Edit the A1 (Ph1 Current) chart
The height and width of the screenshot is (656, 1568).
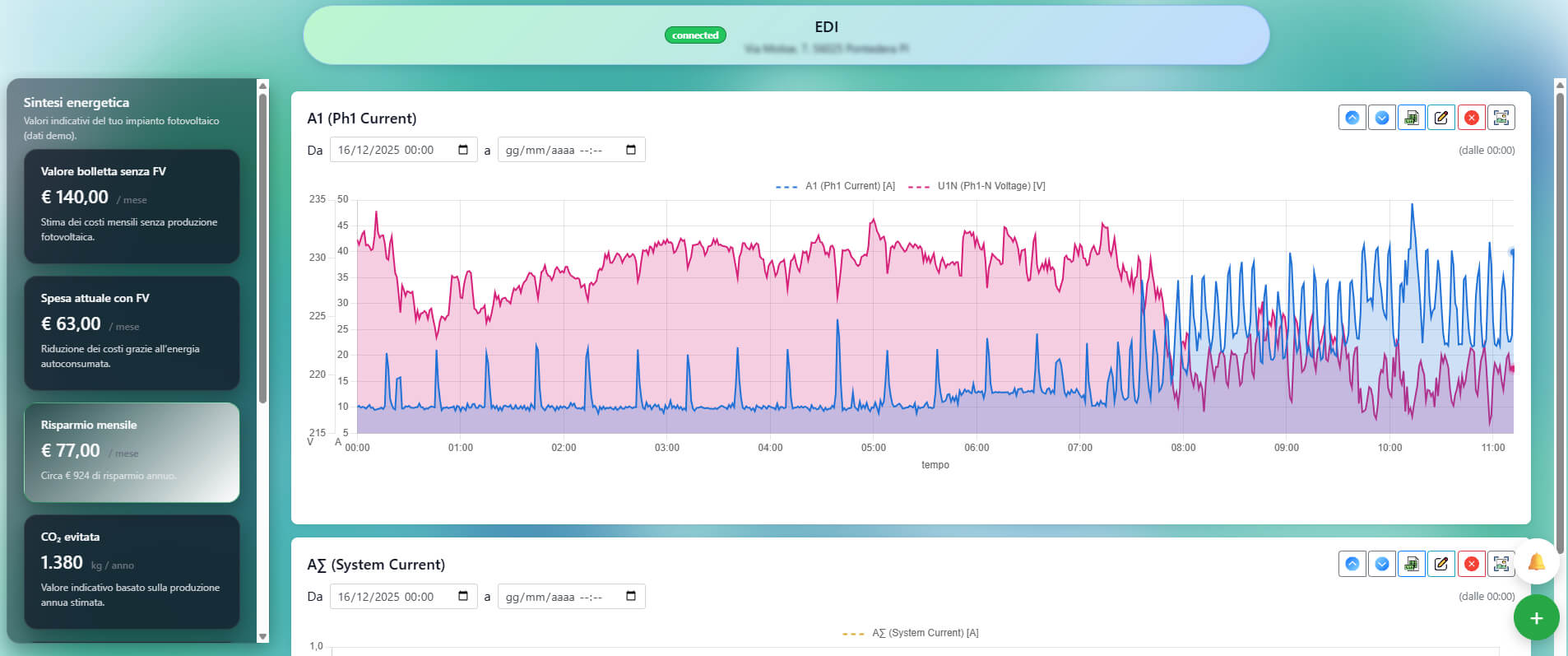click(1441, 118)
